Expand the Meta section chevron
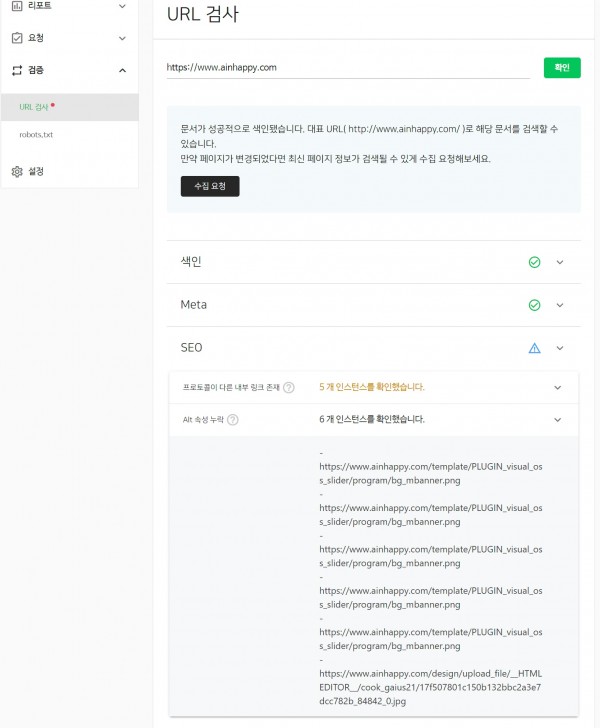This screenshot has width=600, height=728. [560, 305]
